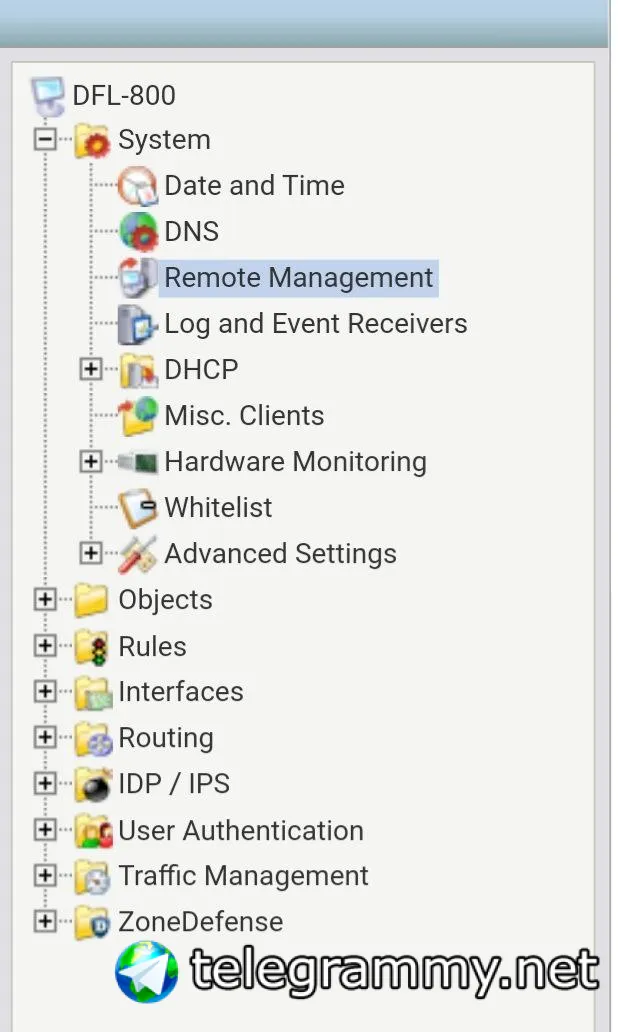Expand the Objects tree node
Screen dimensions: 618x1032
[45, 600]
